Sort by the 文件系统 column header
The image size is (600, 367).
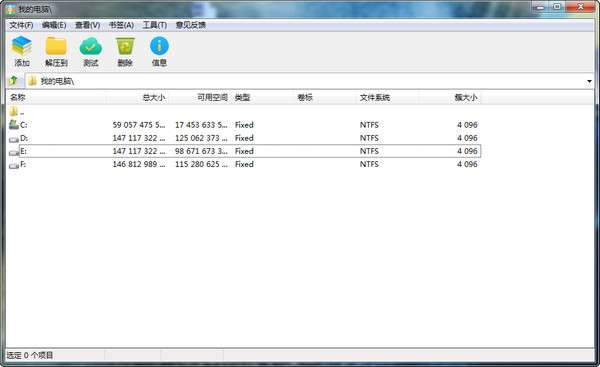pos(387,98)
